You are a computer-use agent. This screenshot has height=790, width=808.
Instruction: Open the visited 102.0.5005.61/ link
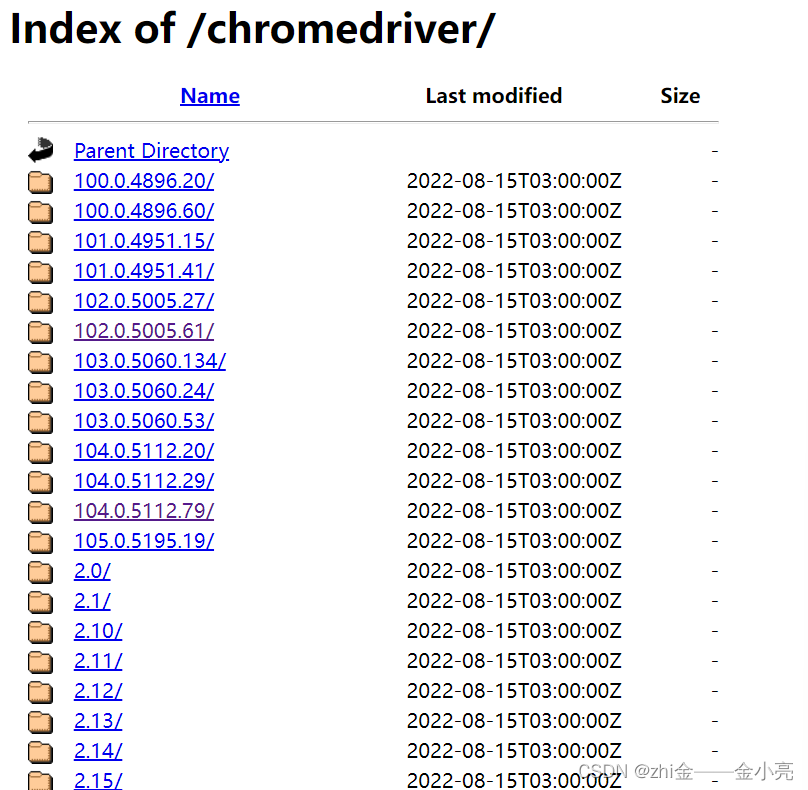(144, 331)
